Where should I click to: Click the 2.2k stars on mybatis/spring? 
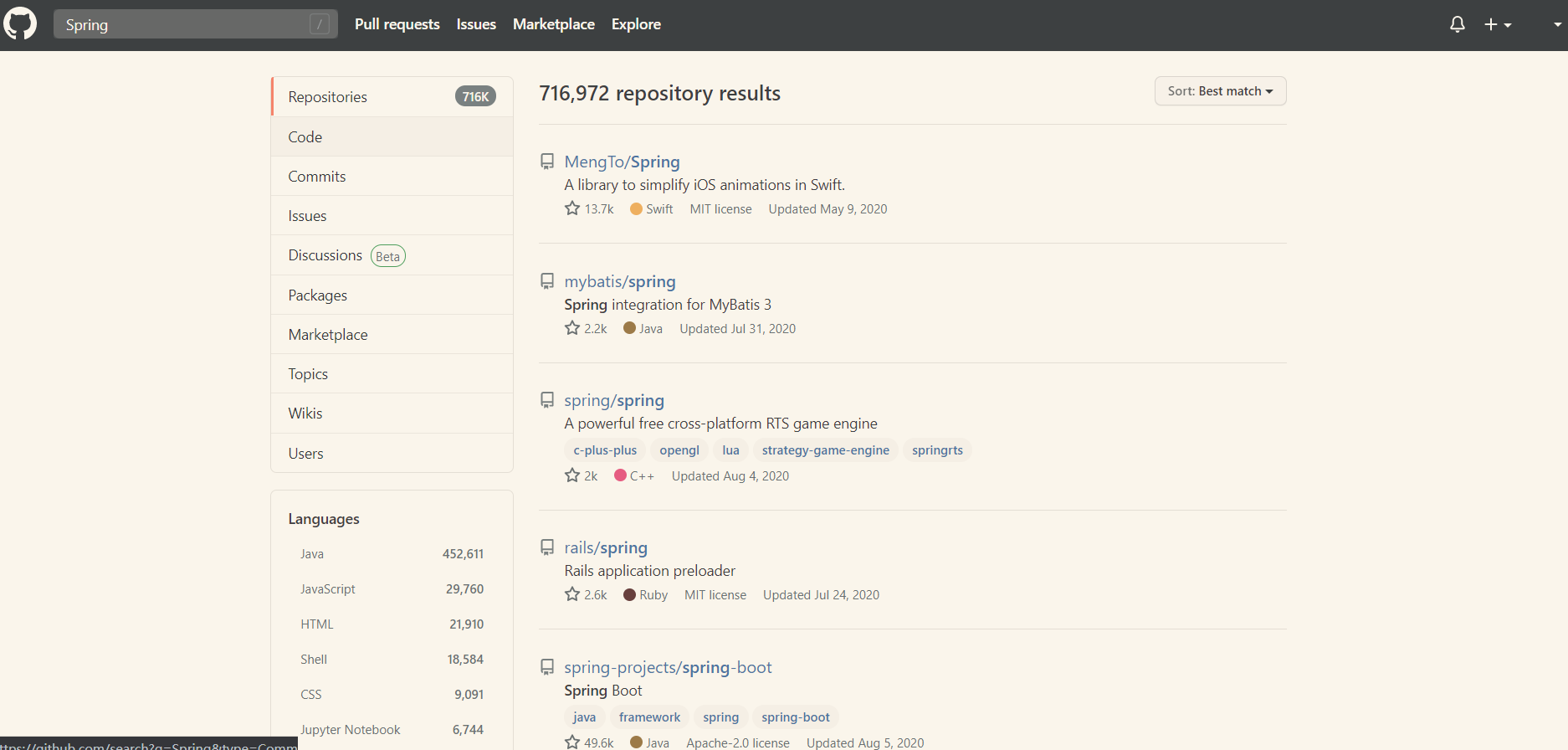[586, 328]
